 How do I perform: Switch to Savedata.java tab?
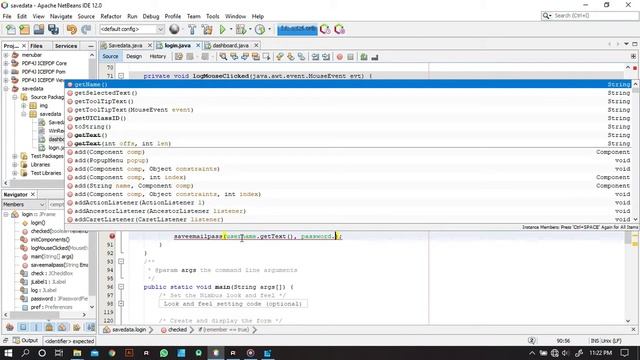(125, 45)
